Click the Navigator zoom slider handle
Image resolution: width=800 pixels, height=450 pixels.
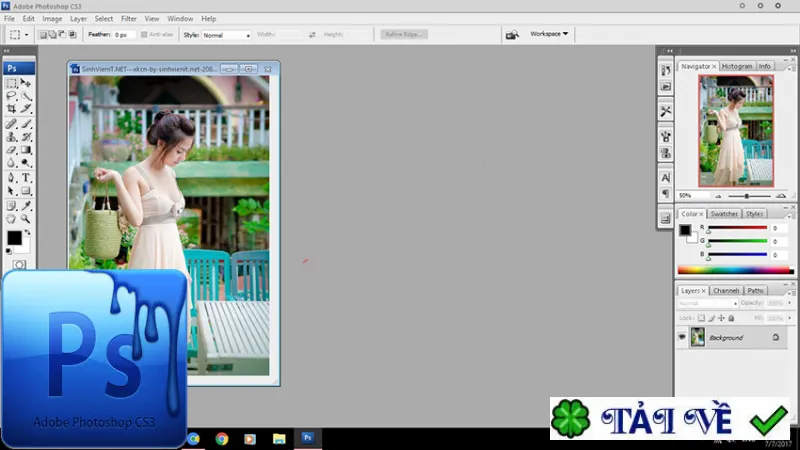[746, 196]
